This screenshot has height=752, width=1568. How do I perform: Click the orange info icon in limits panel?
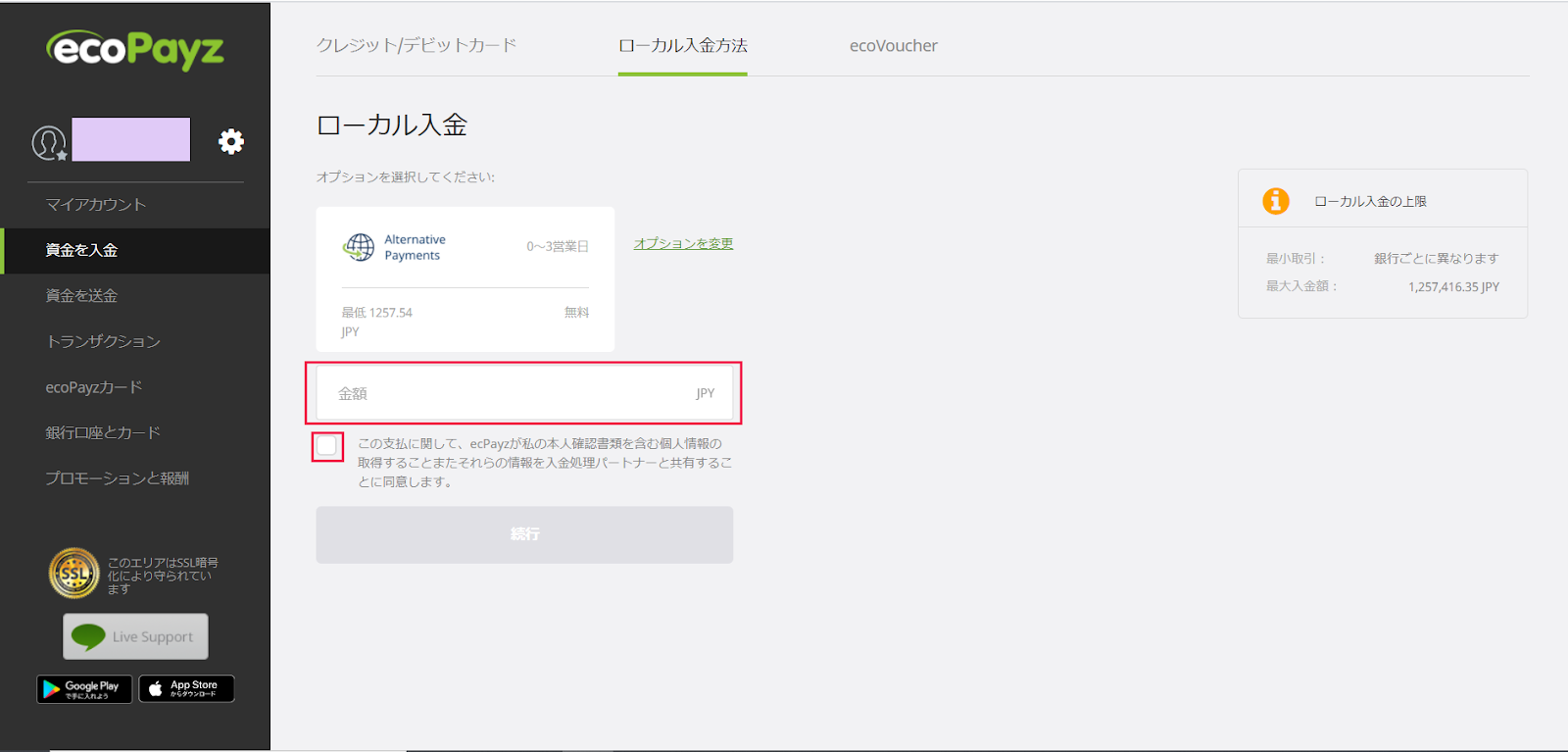tap(1276, 201)
